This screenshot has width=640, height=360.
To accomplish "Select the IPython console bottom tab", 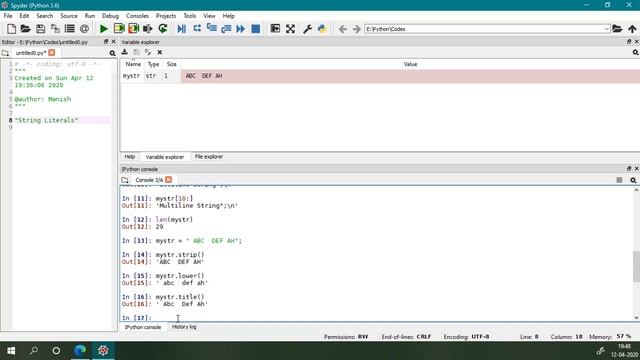I will pyautogui.click(x=143, y=327).
